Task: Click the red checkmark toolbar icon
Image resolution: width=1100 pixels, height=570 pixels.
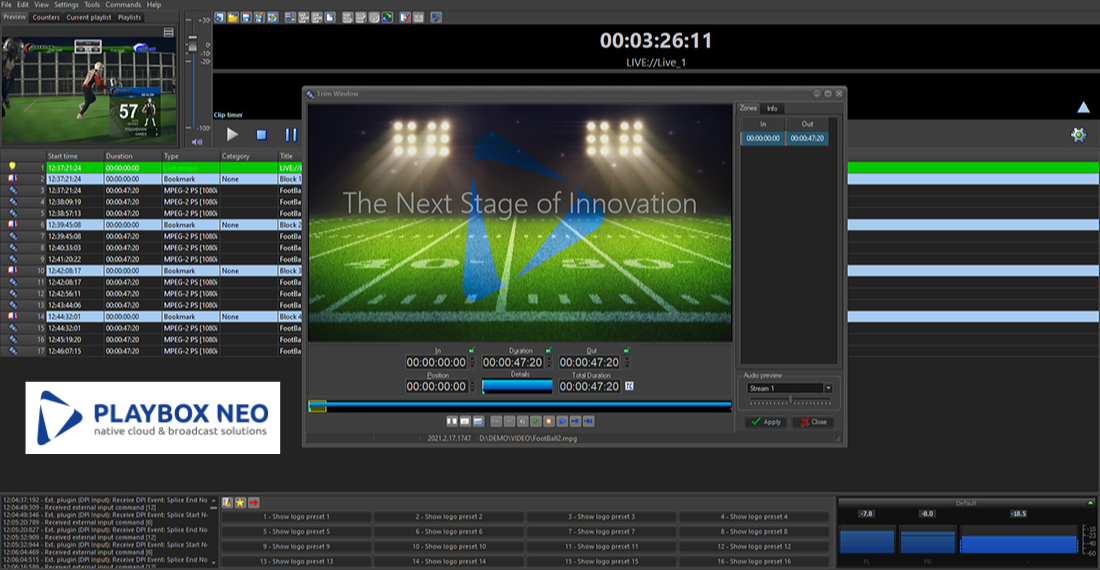Action: pyautogui.click(x=405, y=18)
